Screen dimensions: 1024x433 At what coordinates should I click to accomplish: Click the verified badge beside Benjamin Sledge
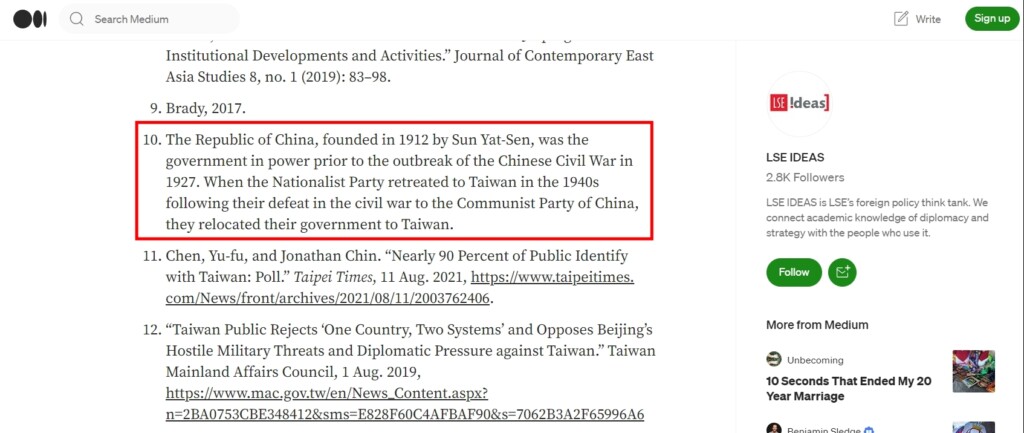click(869, 430)
